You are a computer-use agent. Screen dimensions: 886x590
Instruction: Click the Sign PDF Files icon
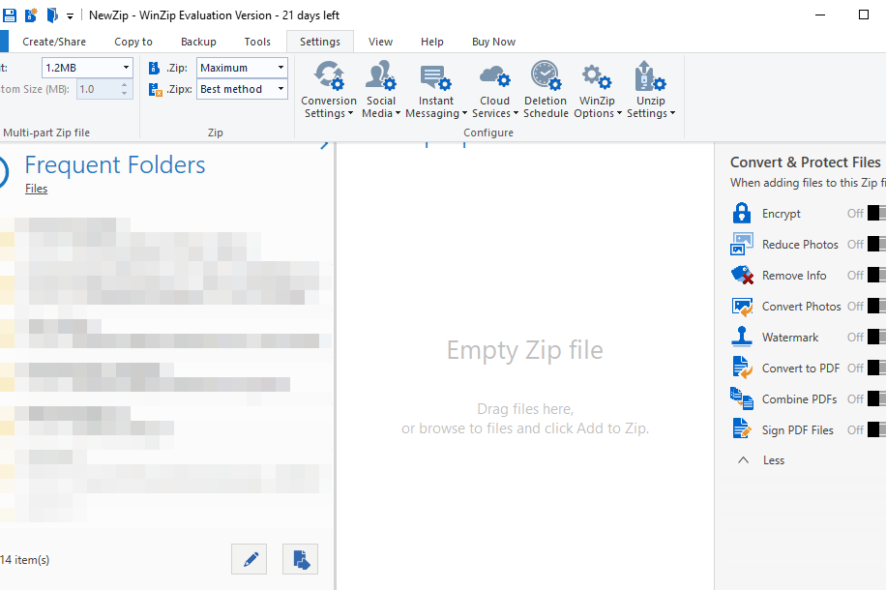coord(742,430)
